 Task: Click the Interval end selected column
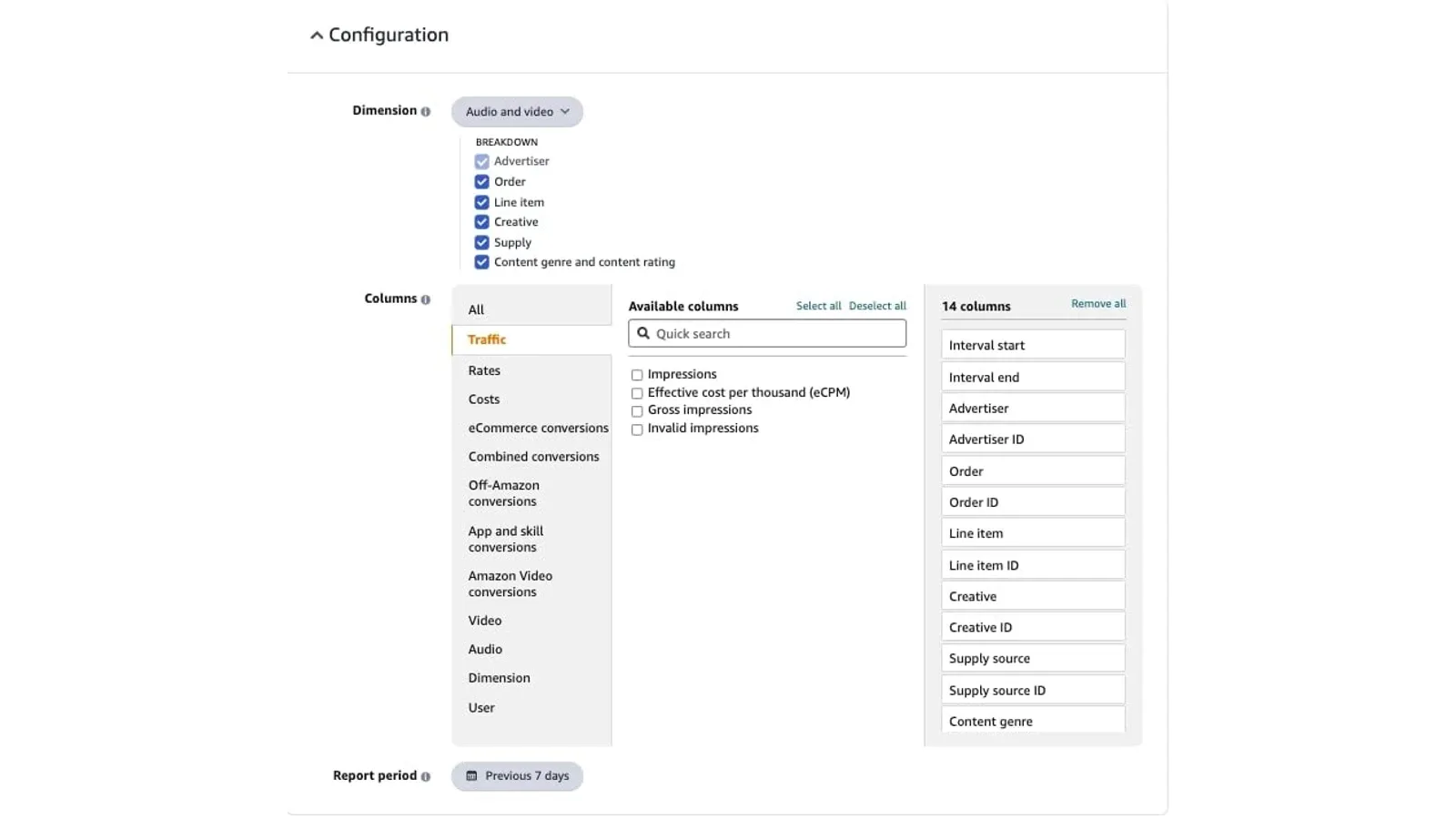(x=1033, y=377)
